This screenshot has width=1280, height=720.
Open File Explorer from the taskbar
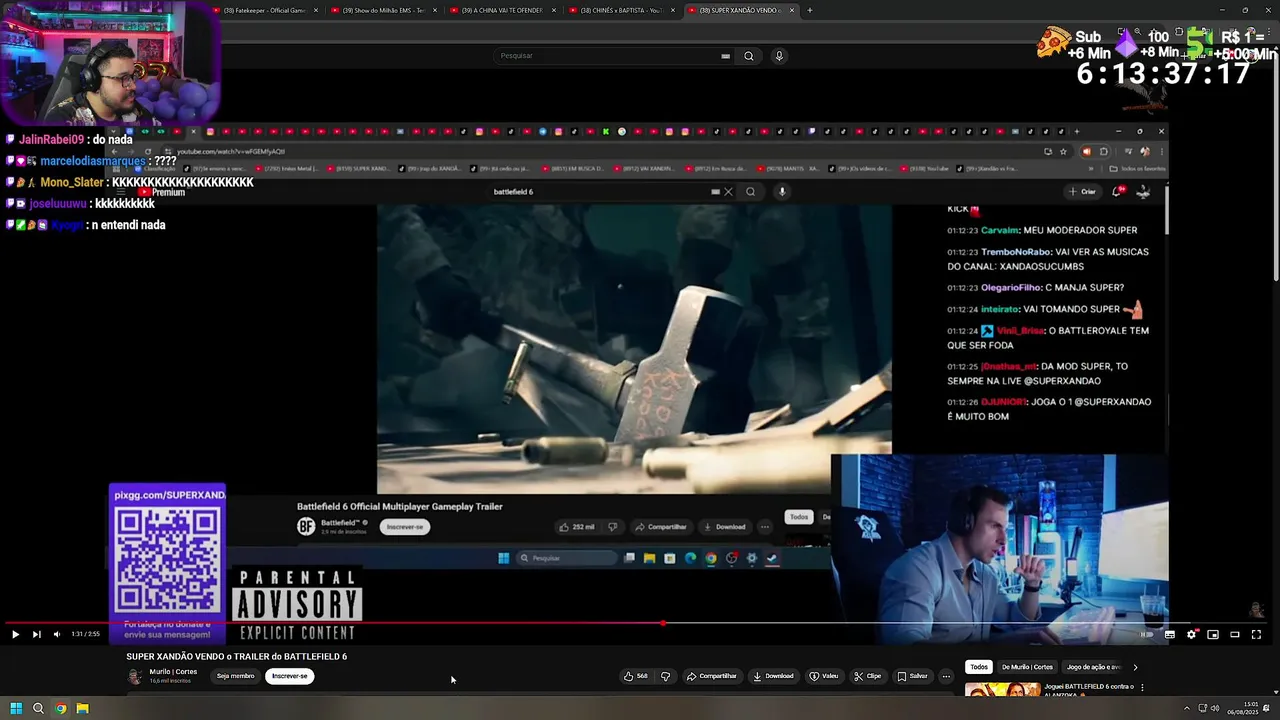coord(82,708)
